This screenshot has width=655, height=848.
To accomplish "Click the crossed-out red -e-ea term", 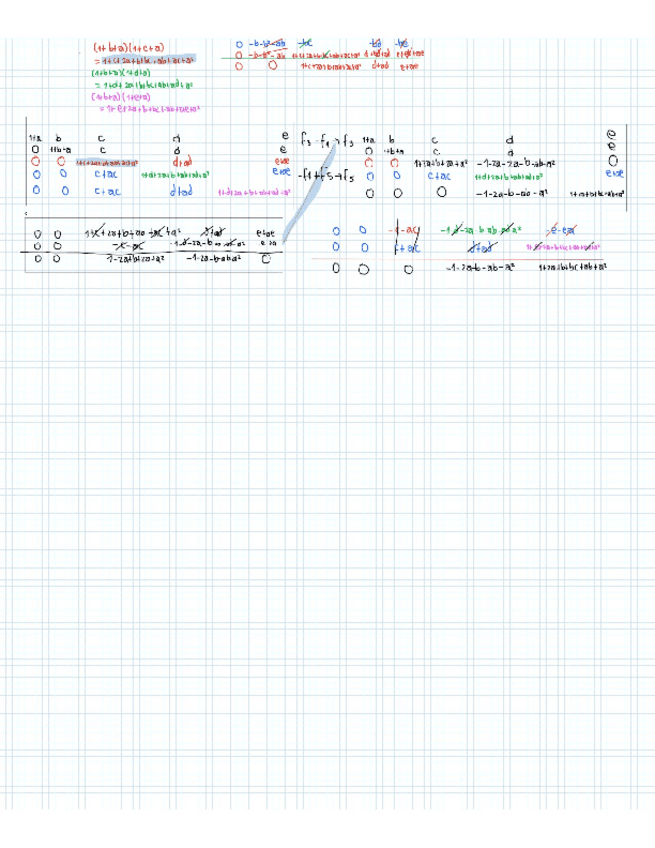I will pos(560,230).
